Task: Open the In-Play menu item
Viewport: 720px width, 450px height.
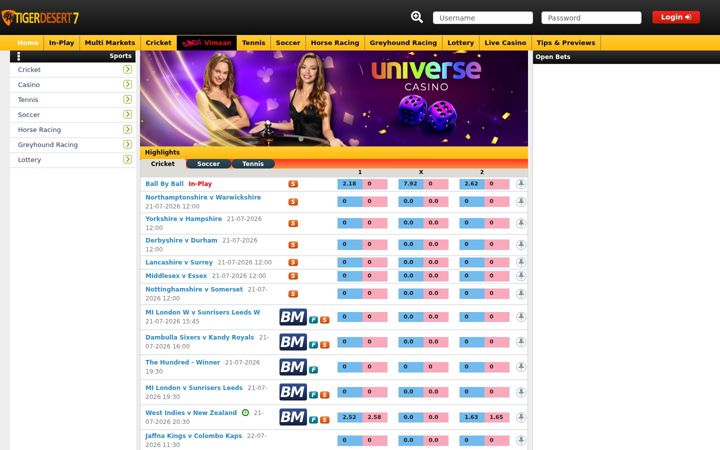Action: pos(62,43)
